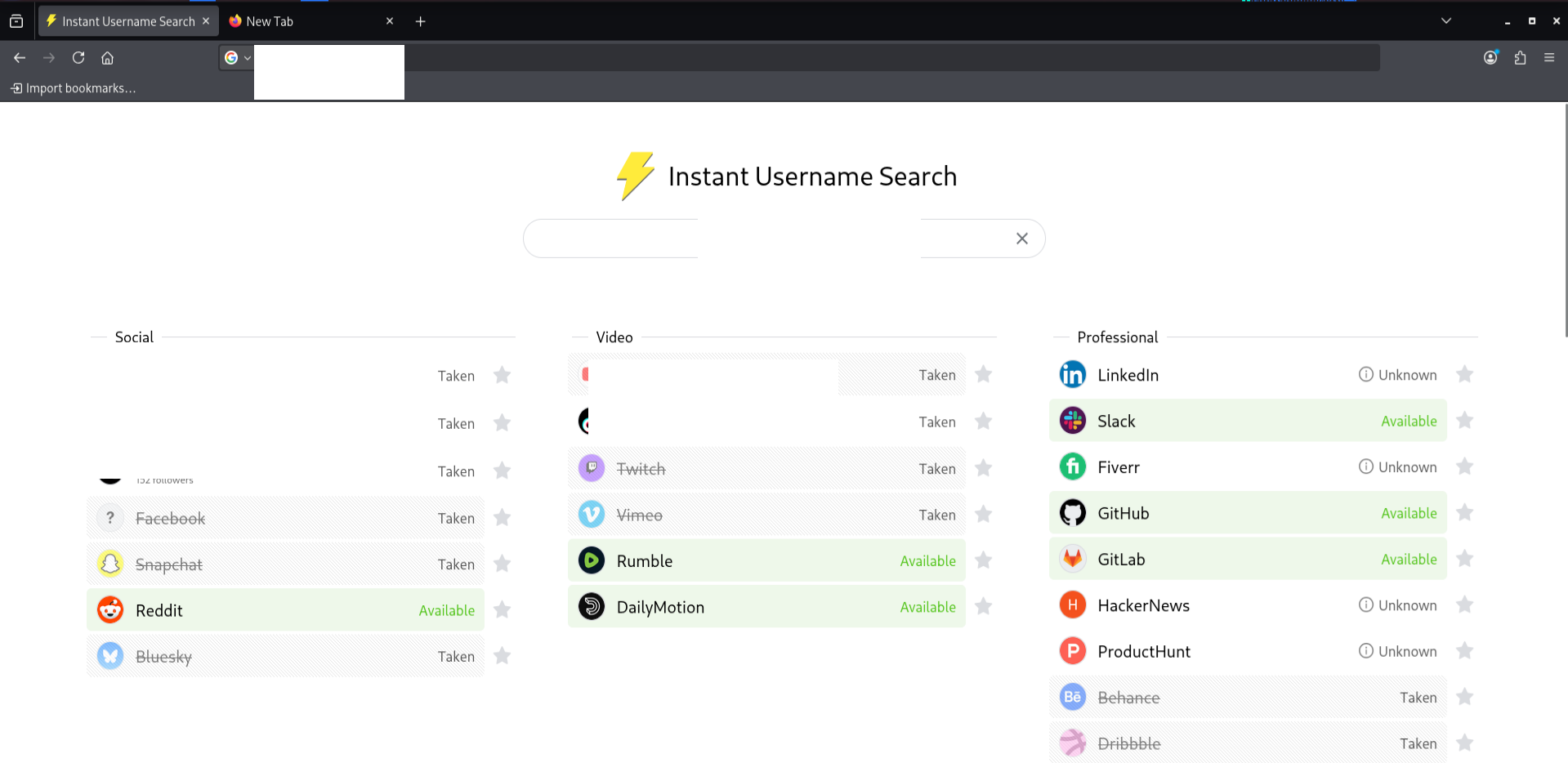Click Unknown status in the HackerNews row
Viewport: 1568px width, 763px height.
coord(1407,605)
